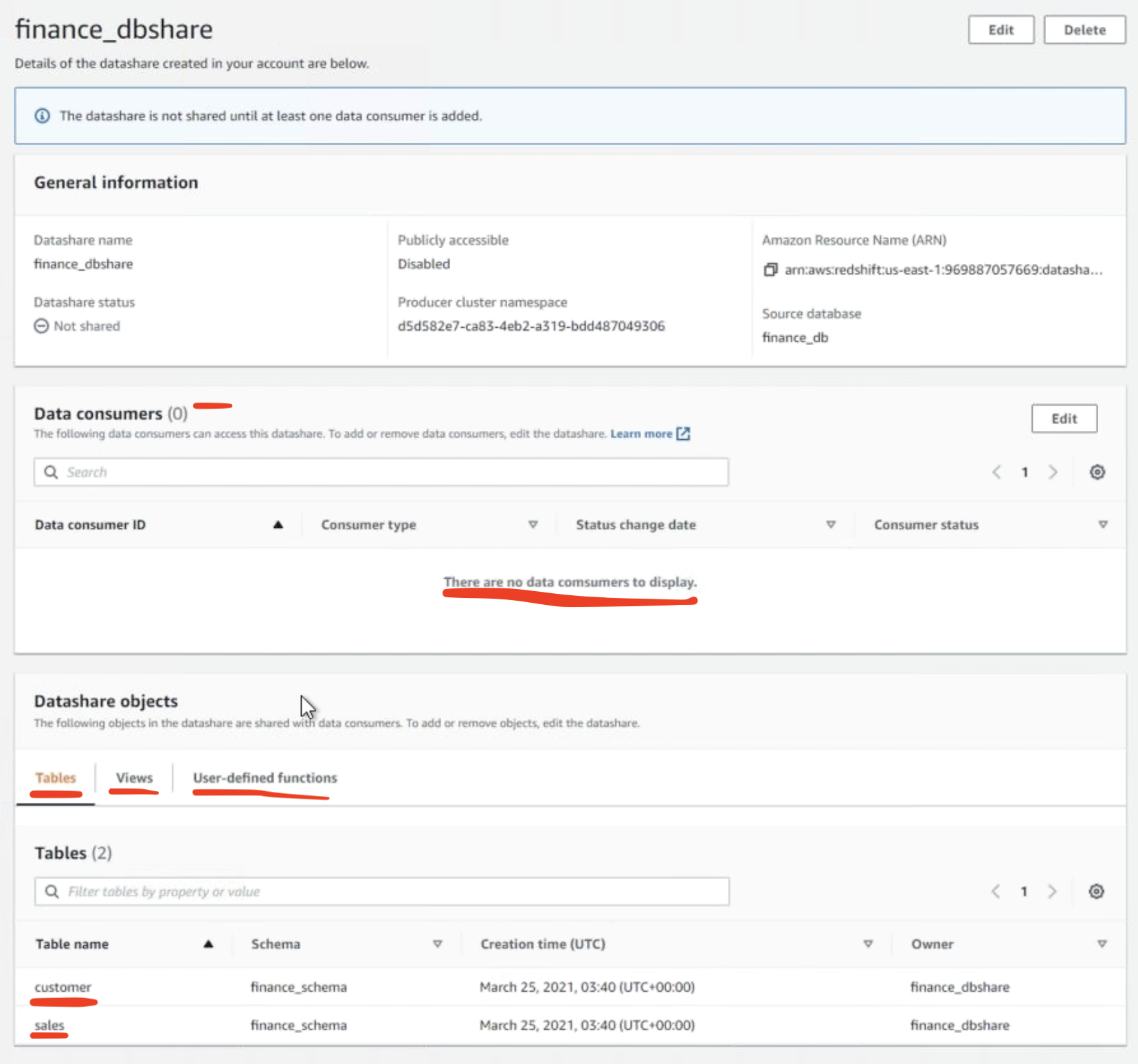Screen dimensions: 1138x1064
Task: Sort tables by Owner column
Action: pyautogui.click(x=1102, y=944)
